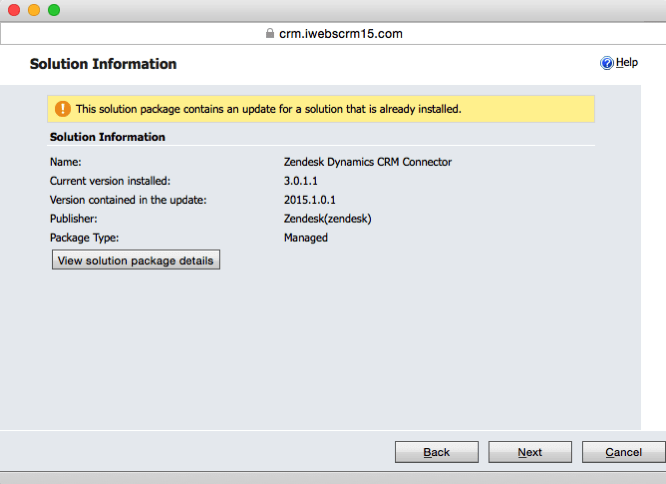Click the current version value 3.0.1.1

point(301,181)
